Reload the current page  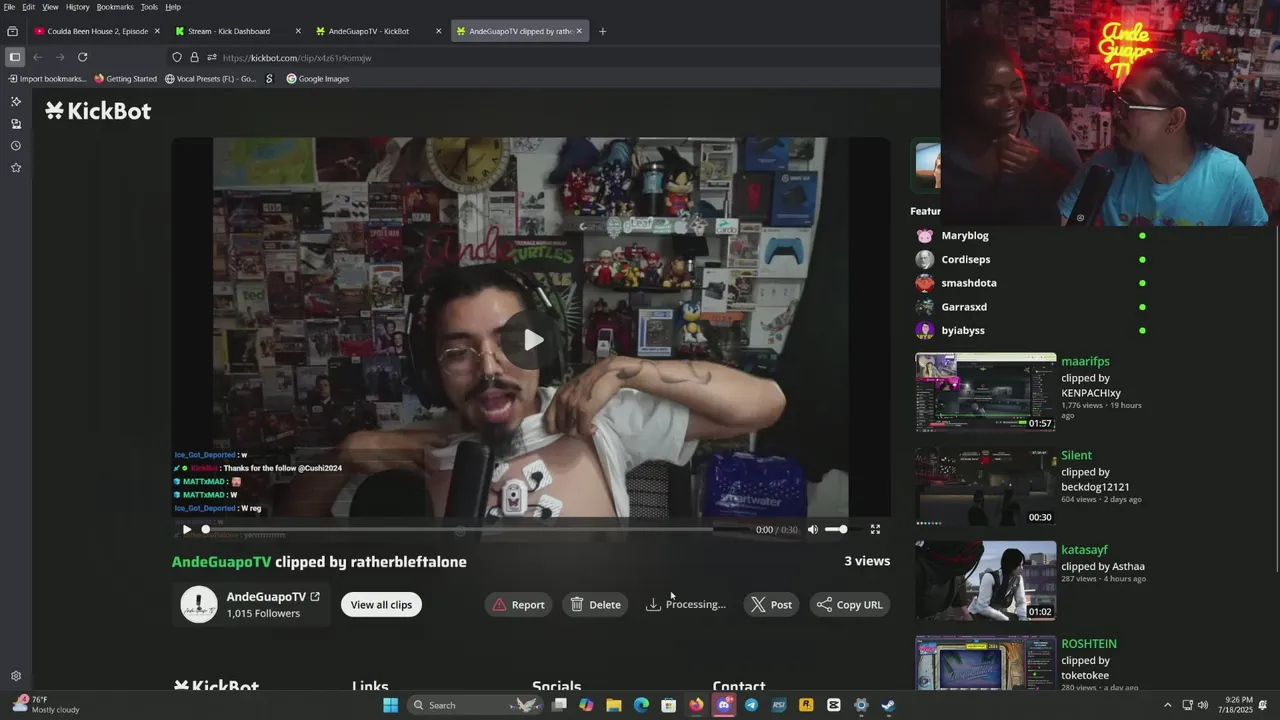82,57
